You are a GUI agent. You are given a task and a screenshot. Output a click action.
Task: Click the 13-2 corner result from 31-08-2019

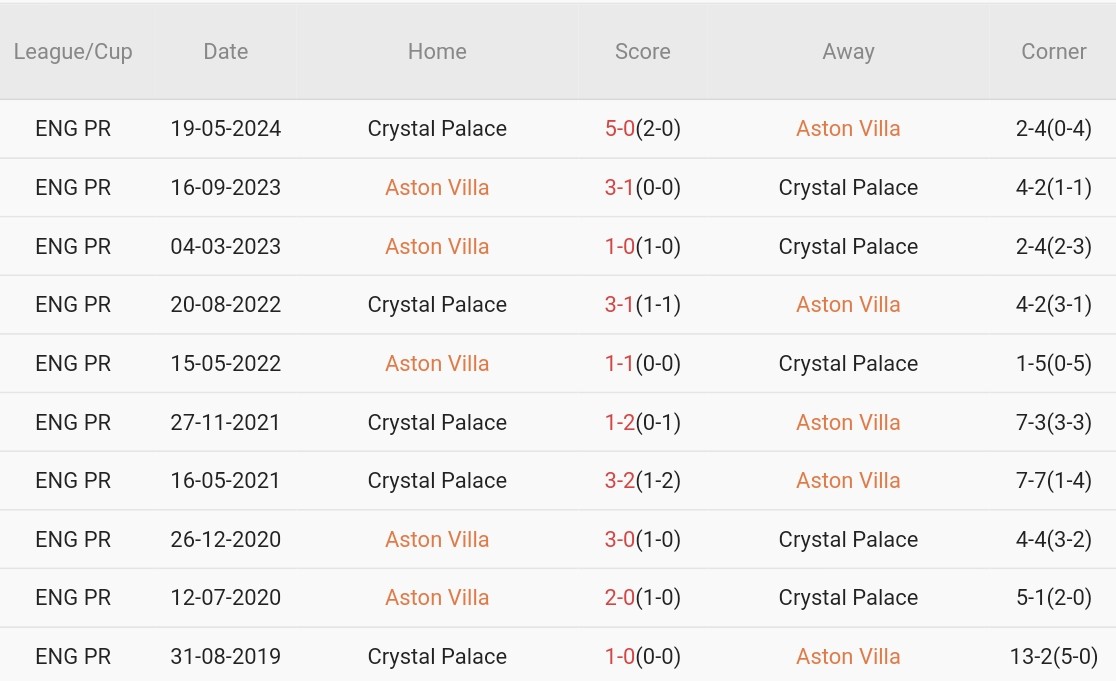1053,657
